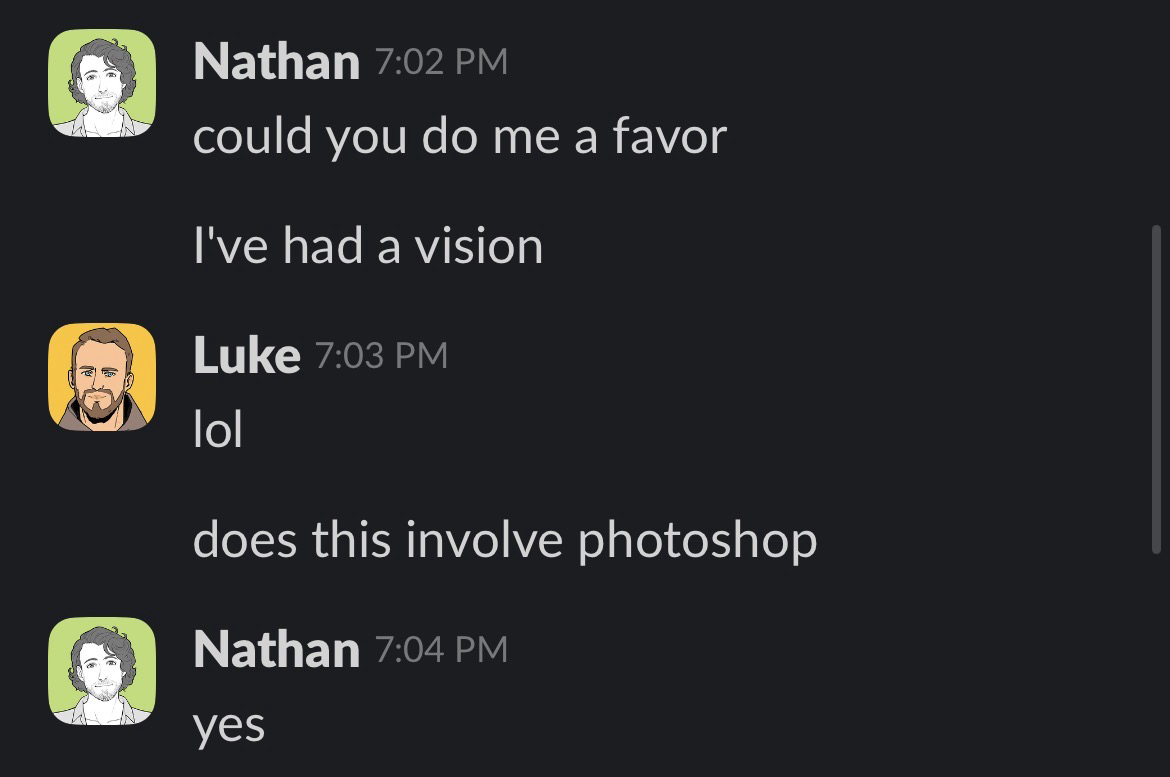
Task: Click the conversation scrollbar thumb
Action: [1157, 389]
